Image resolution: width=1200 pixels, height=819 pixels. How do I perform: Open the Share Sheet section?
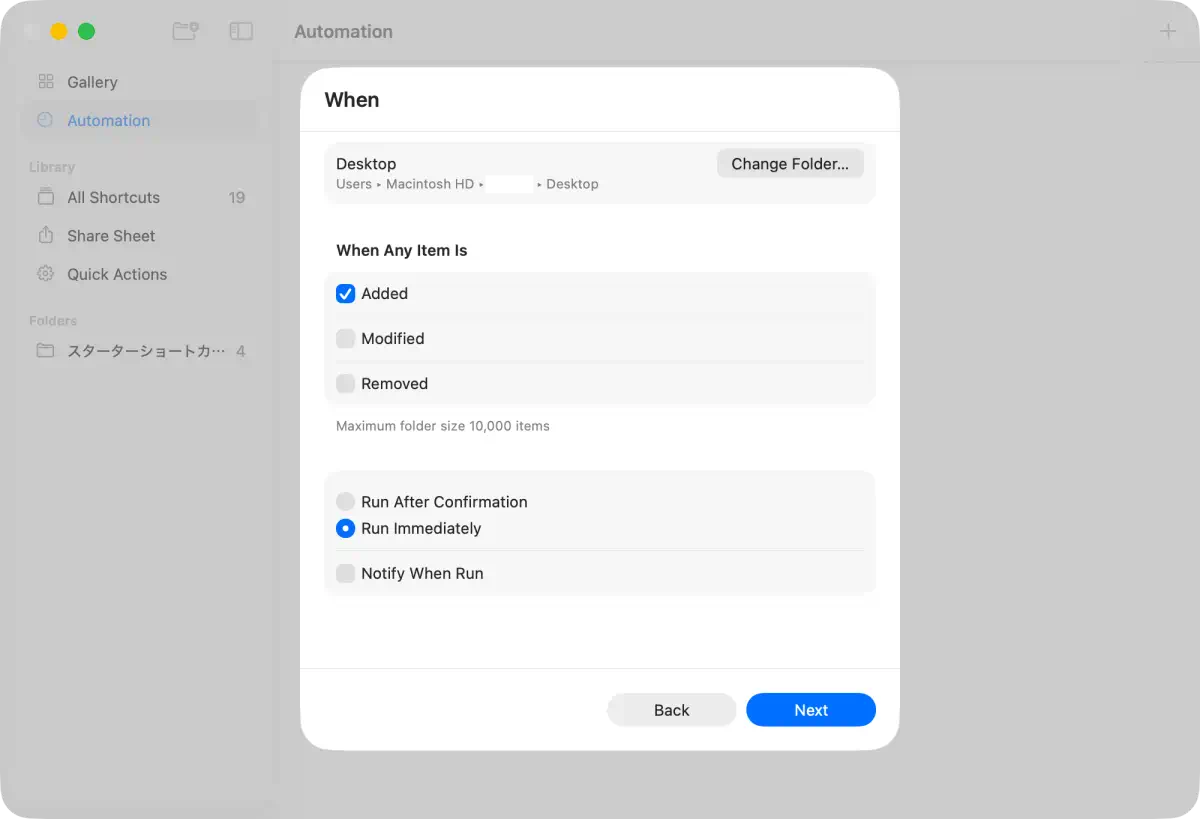(111, 236)
